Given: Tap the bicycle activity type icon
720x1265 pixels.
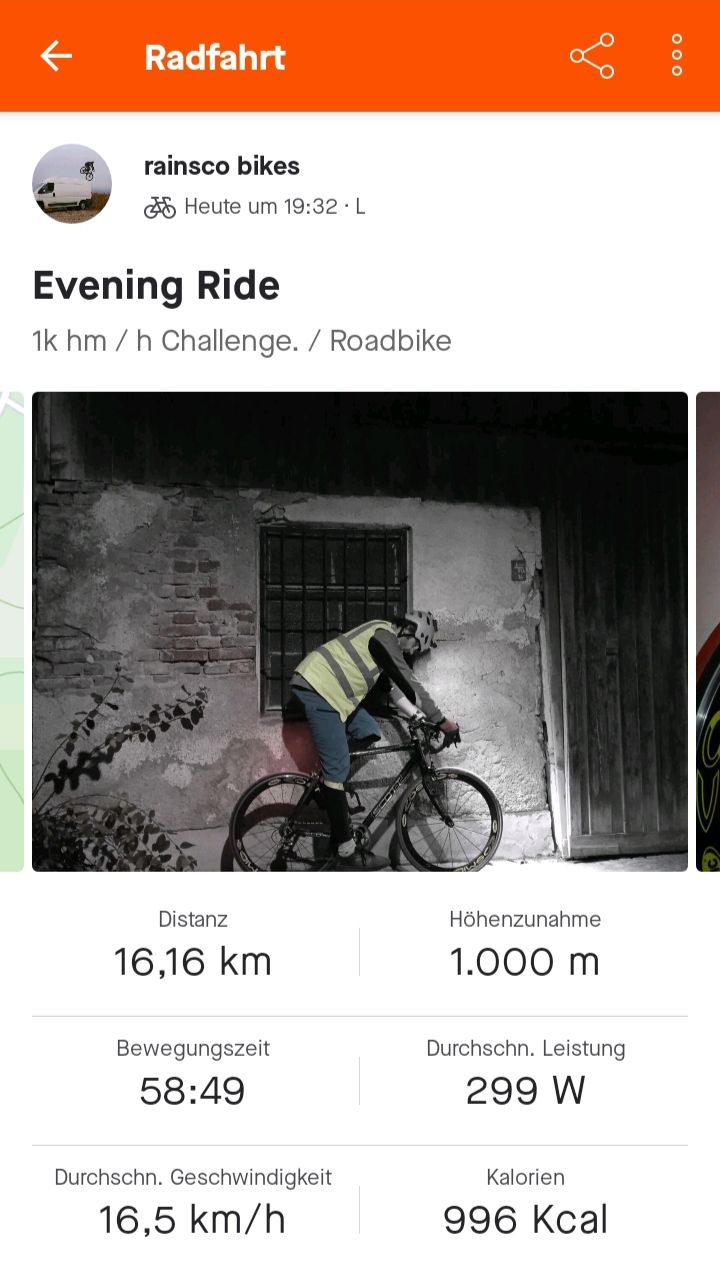Looking at the screenshot, I should click(x=160, y=207).
